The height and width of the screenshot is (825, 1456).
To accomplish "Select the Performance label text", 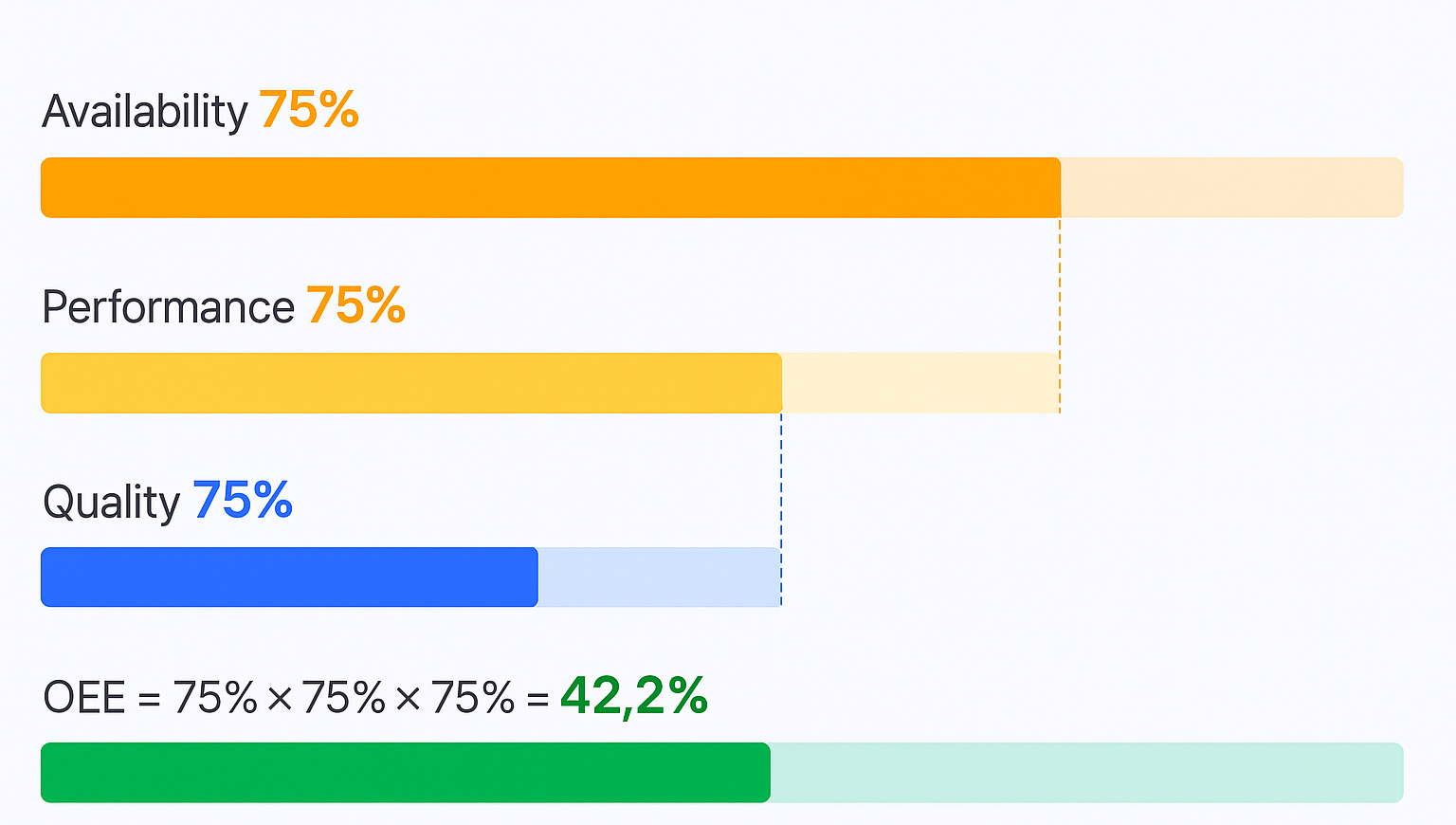I will tap(169, 307).
